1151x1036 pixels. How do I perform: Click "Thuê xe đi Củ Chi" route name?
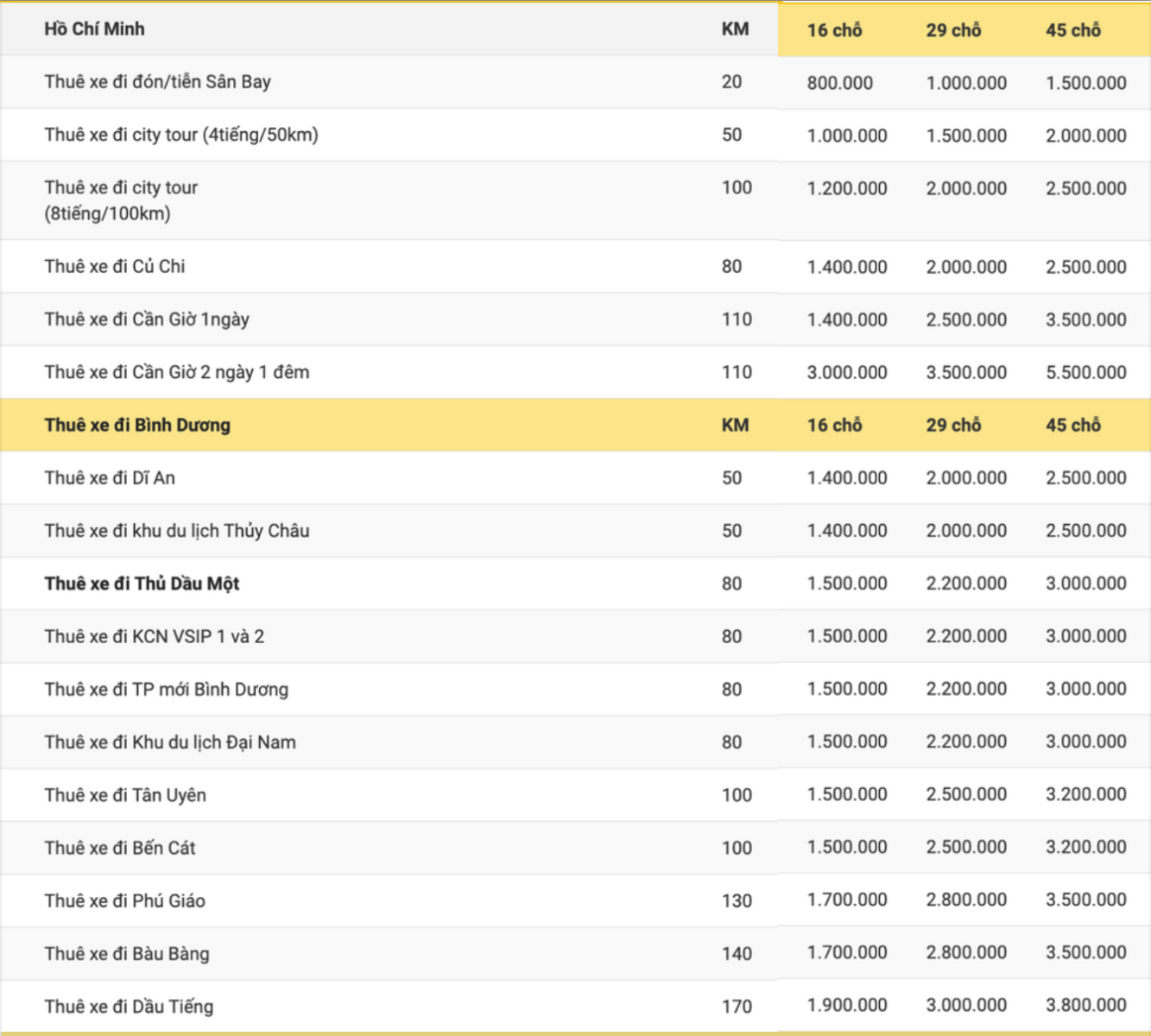(115, 267)
